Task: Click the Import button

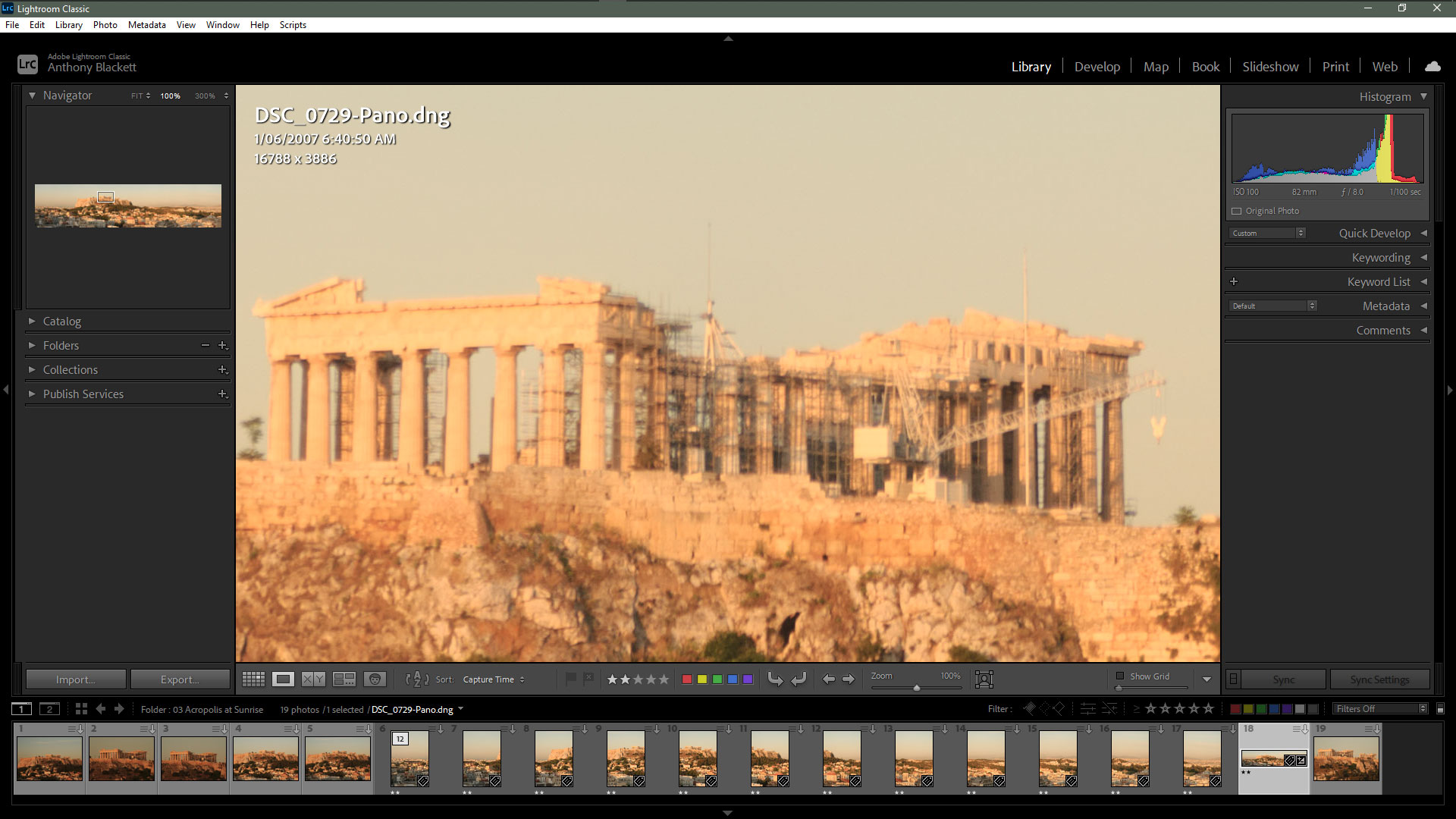Action: point(76,679)
